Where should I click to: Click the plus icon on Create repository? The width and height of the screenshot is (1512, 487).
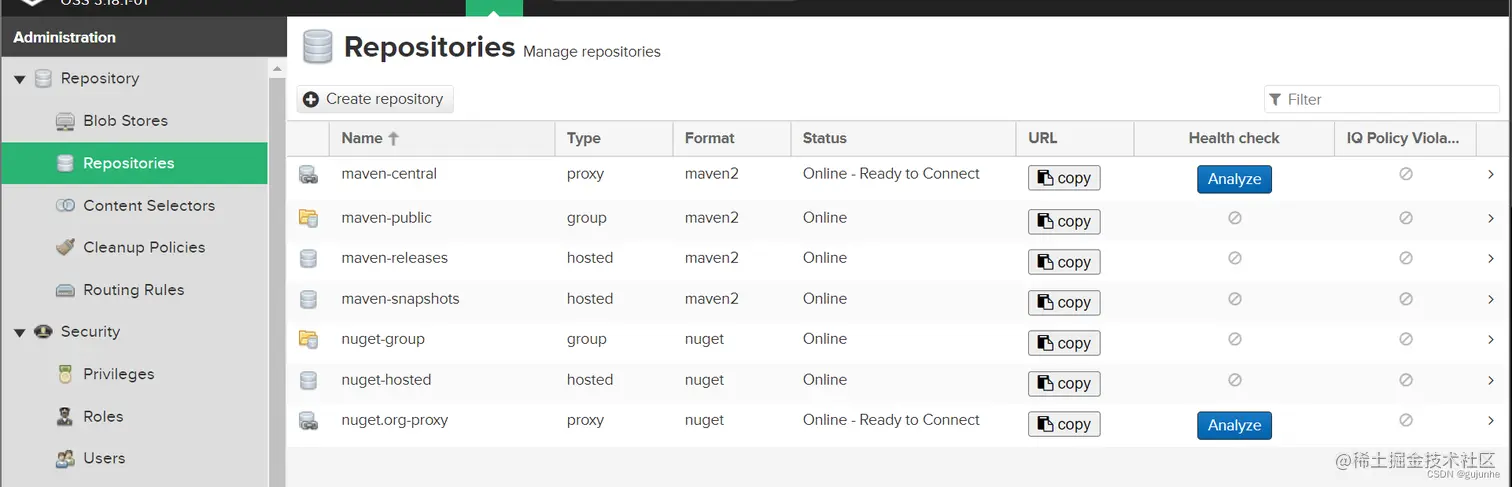point(311,99)
